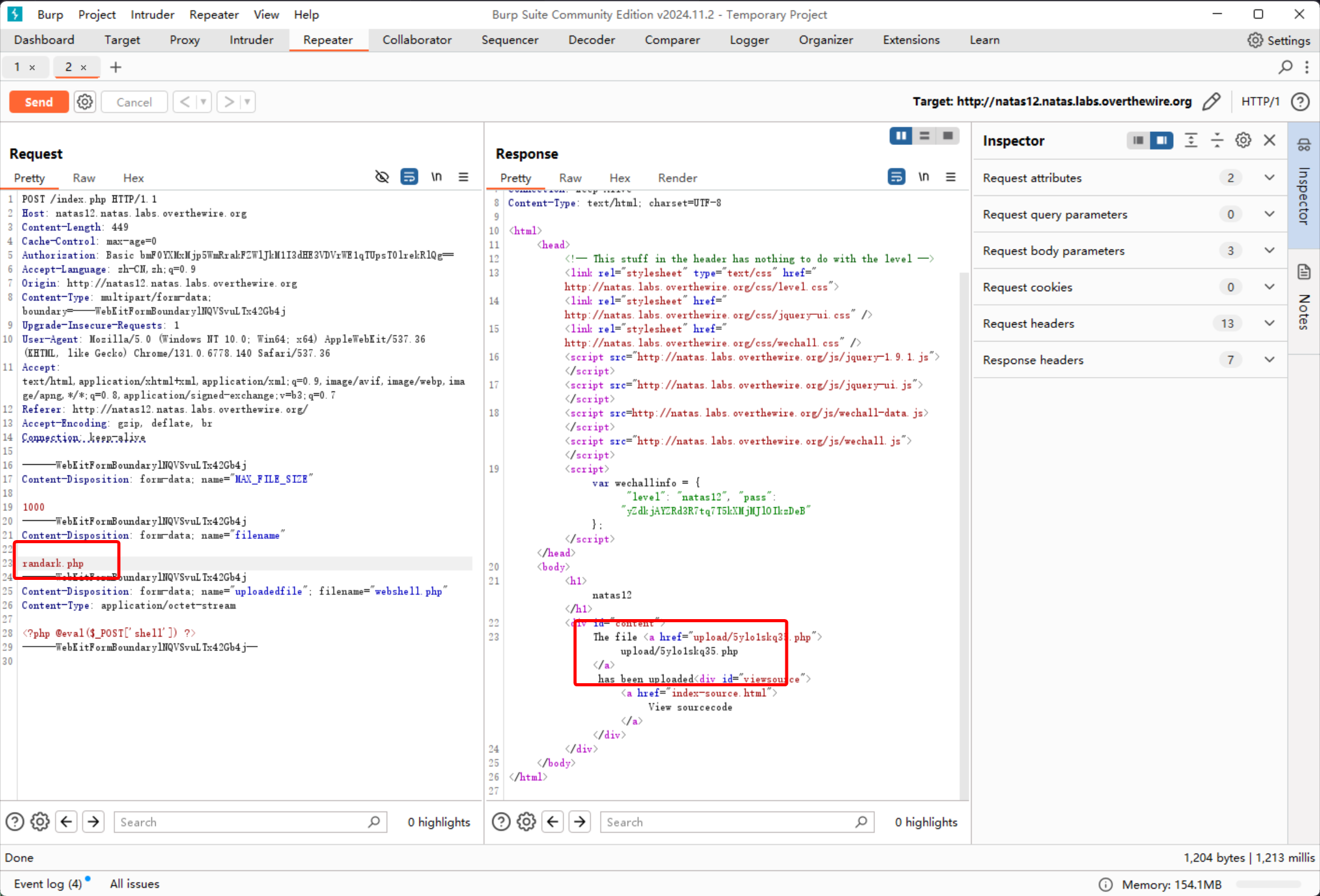
Task: Go forward to next request in history
Action: [x=229, y=102]
